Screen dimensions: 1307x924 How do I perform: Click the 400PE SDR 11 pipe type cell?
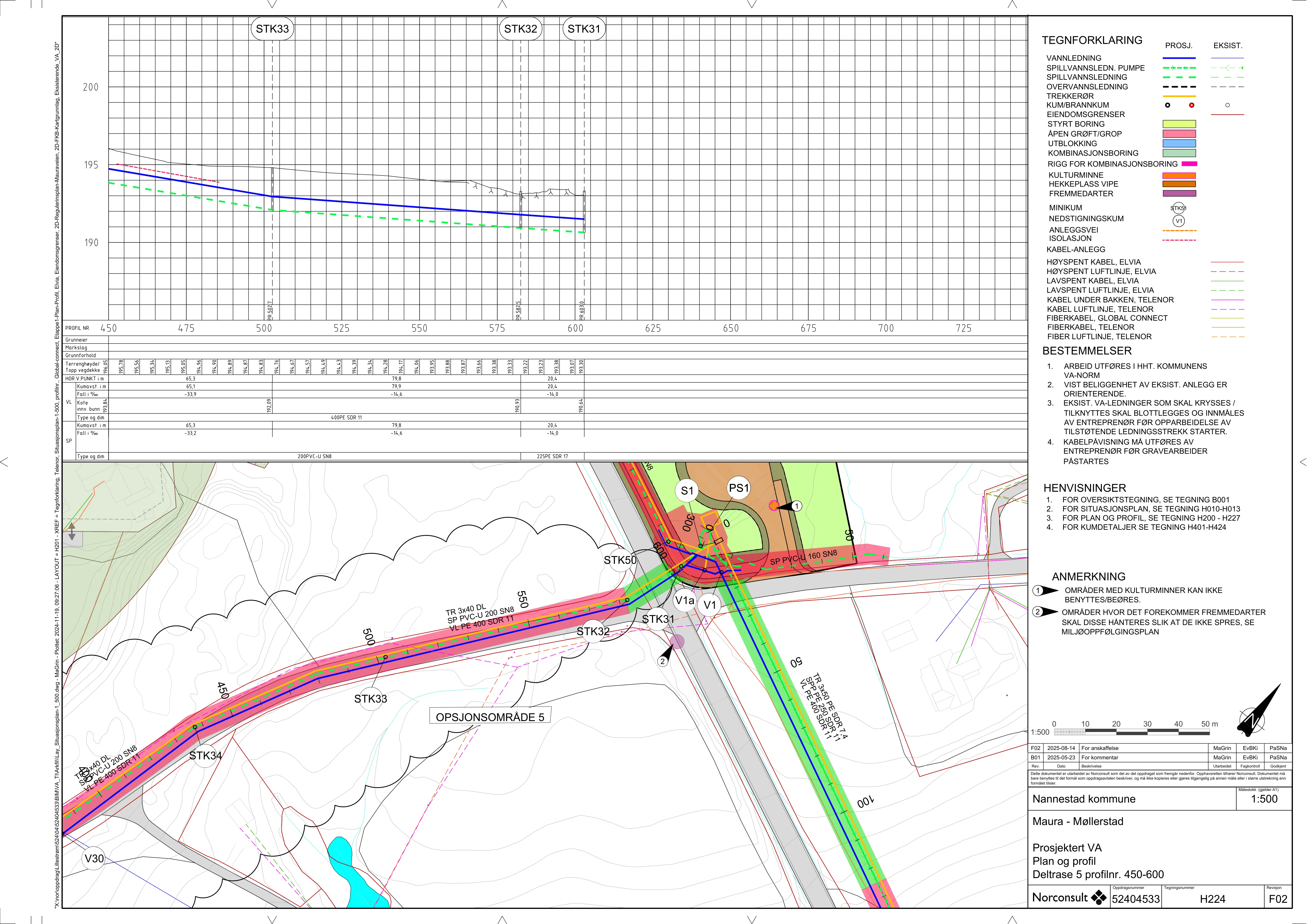coord(346,418)
